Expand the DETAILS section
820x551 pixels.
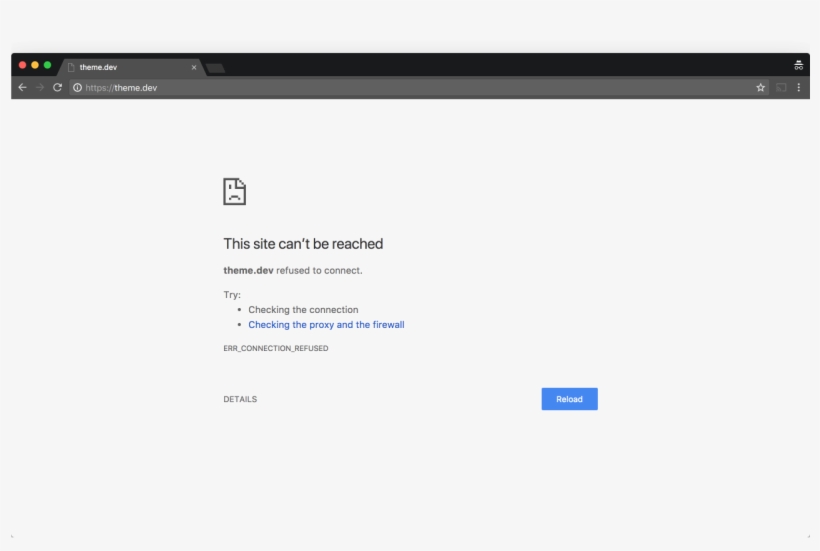tap(240, 399)
